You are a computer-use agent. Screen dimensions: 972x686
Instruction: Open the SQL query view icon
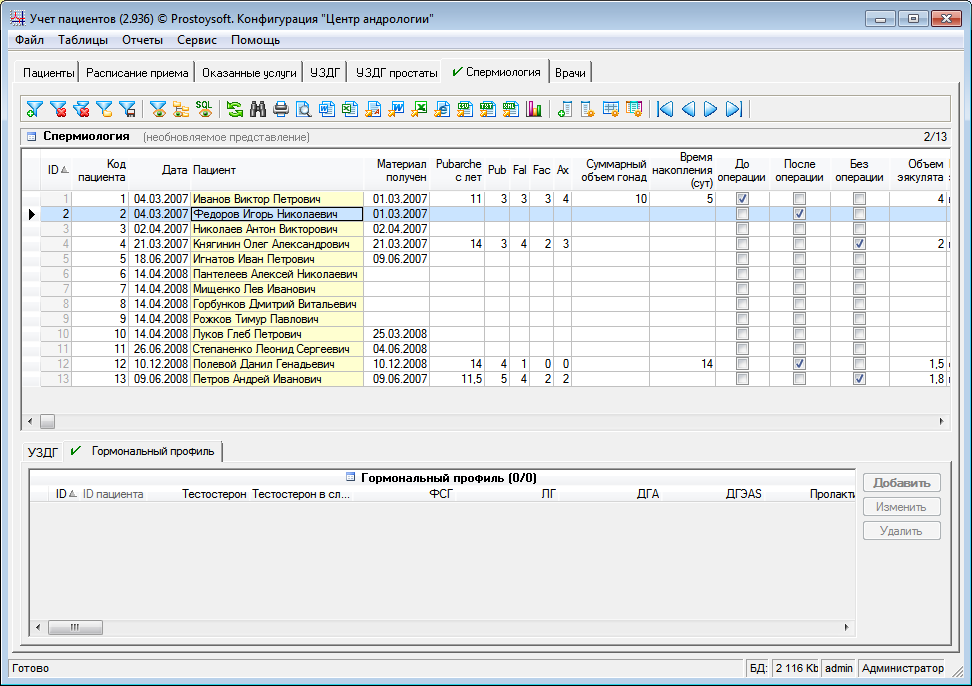(x=204, y=109)
